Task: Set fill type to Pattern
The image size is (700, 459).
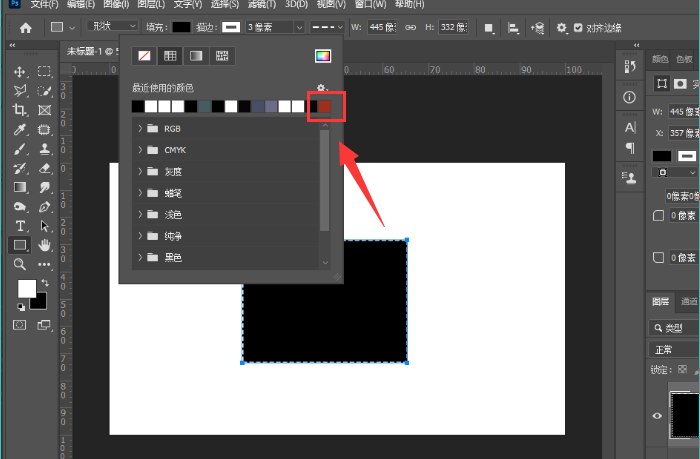Action: pos(222,56)
